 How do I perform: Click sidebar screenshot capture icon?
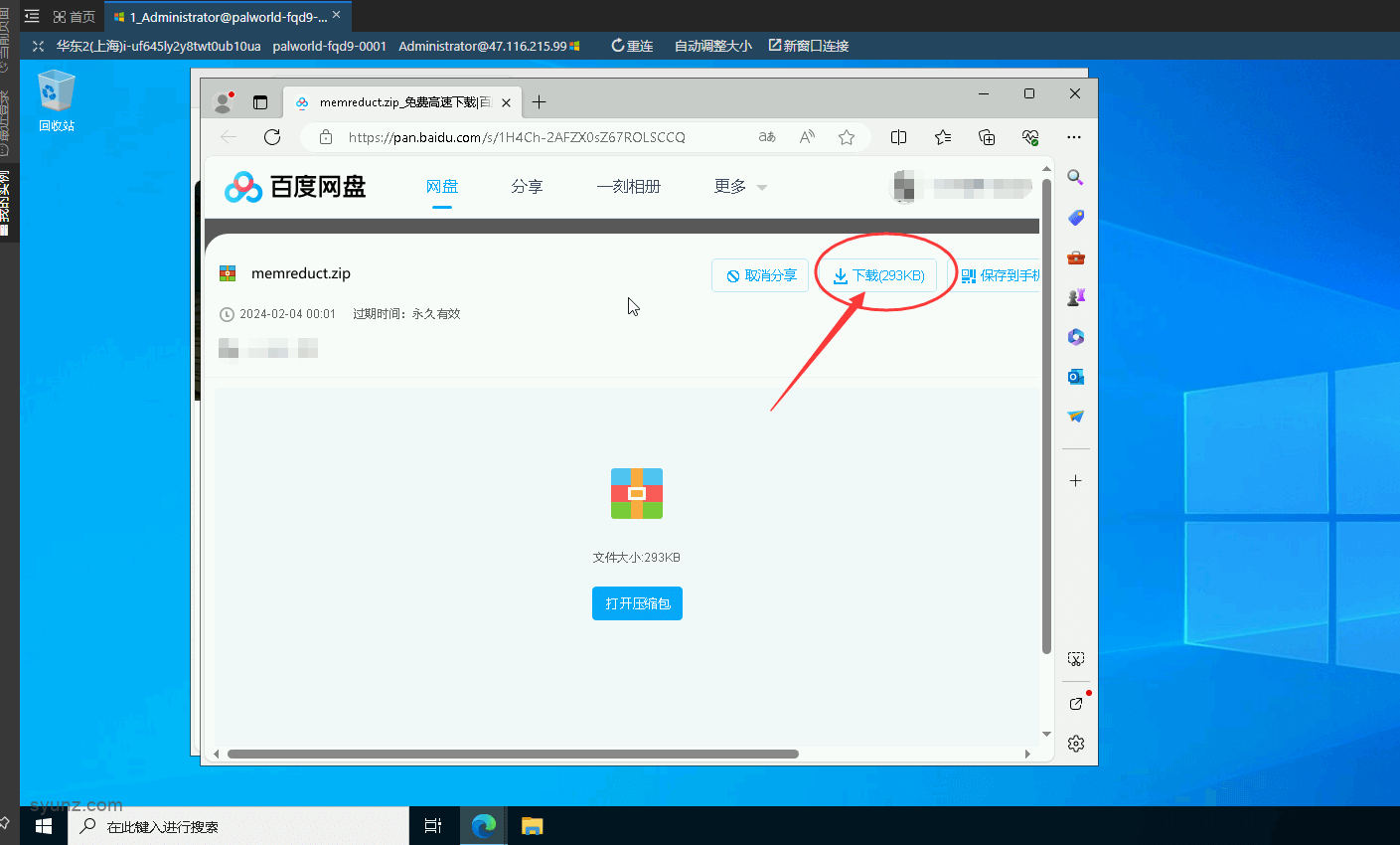coord(1075,658)
